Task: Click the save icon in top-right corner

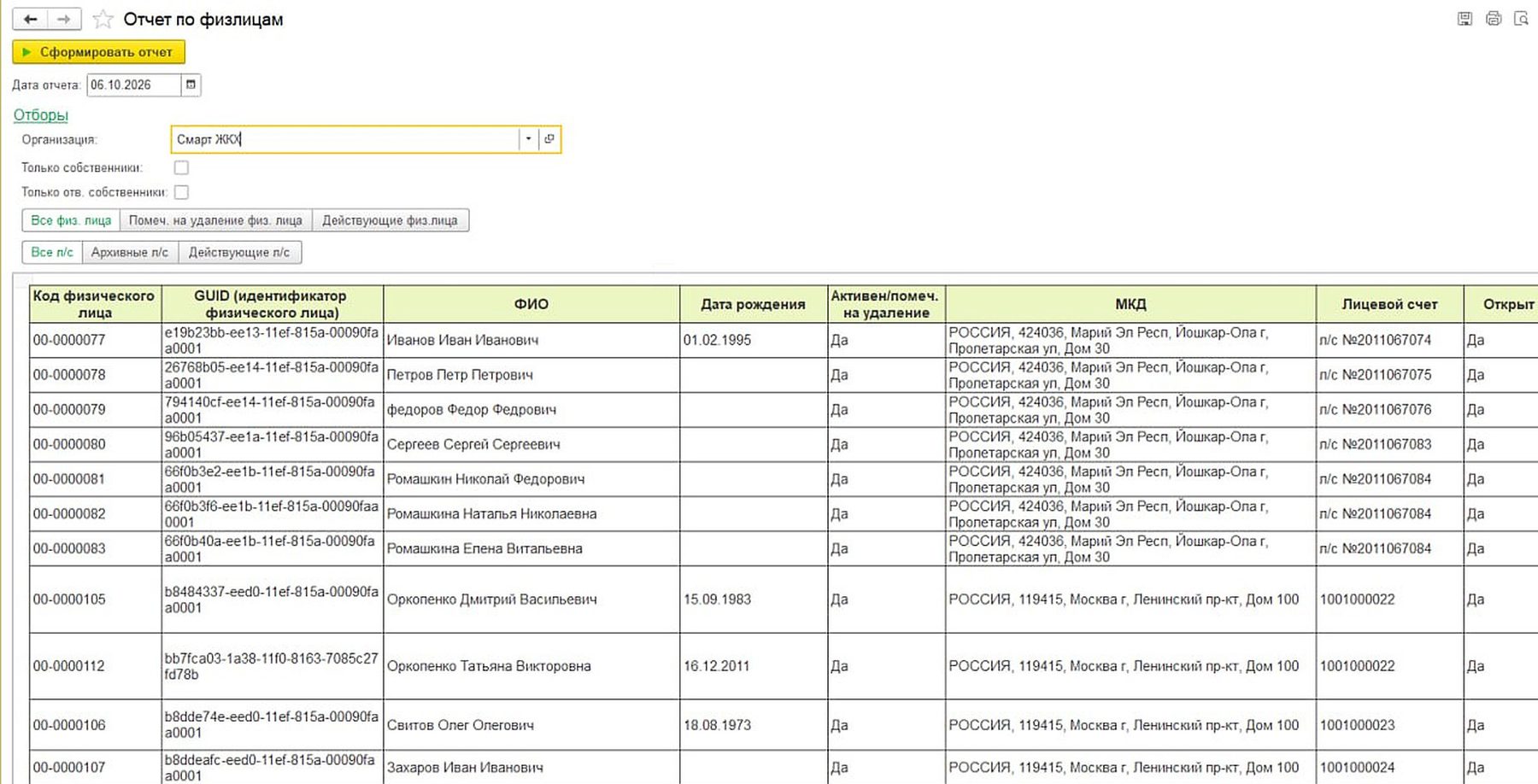Action: 1465,19
